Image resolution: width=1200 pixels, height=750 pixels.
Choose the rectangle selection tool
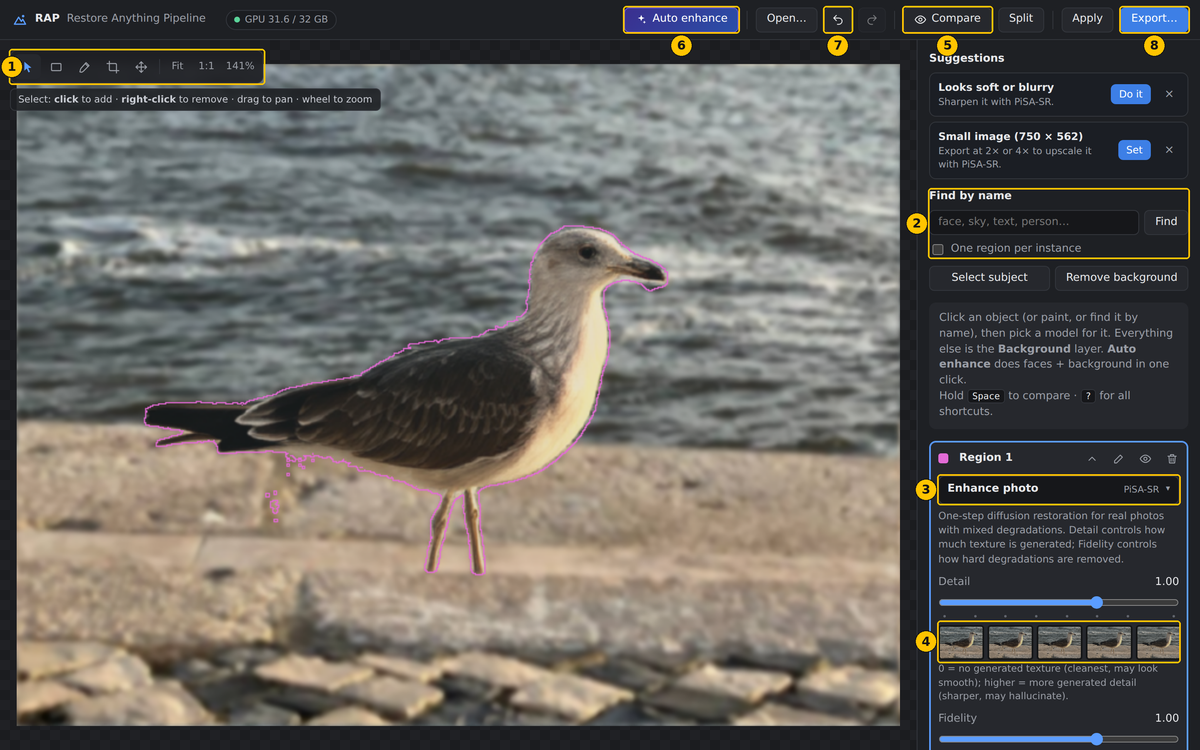click(x=56, y=67)
